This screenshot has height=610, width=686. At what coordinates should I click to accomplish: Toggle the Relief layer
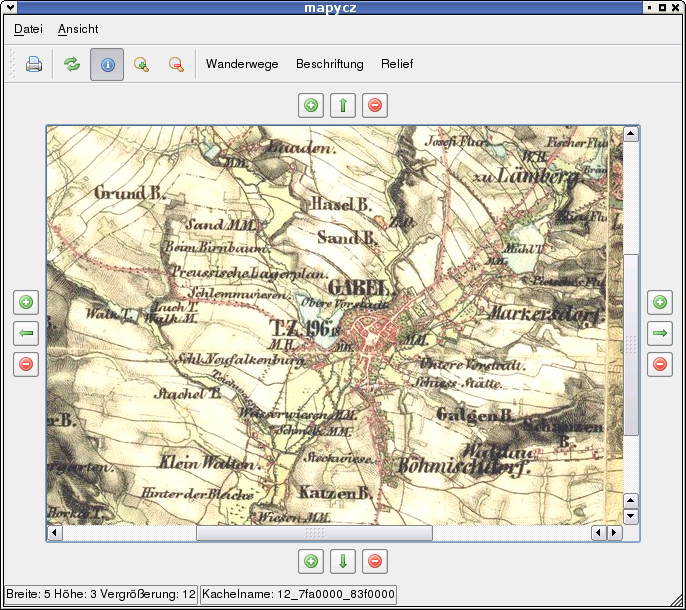[397, 64]
